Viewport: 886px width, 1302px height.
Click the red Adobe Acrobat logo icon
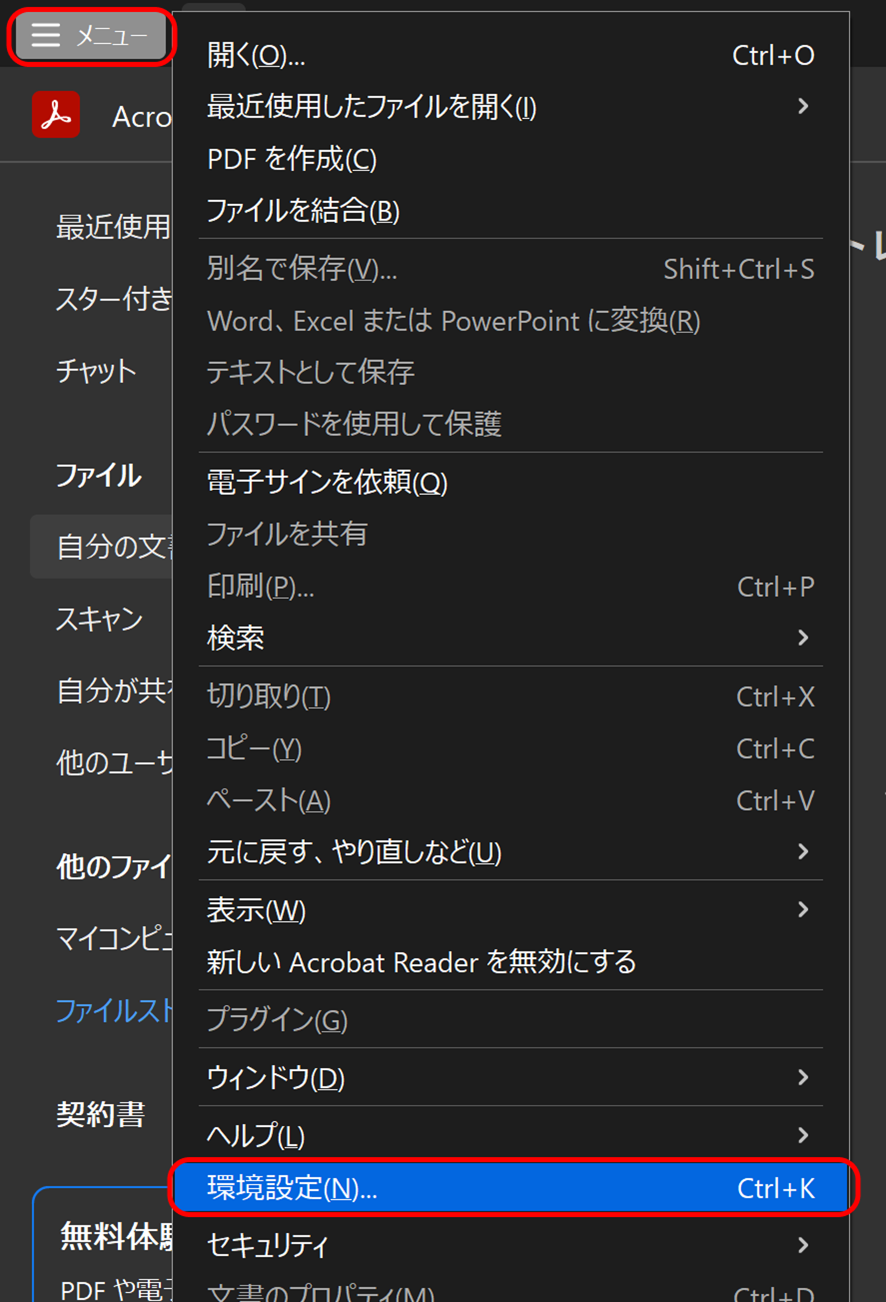click(55, 115)
